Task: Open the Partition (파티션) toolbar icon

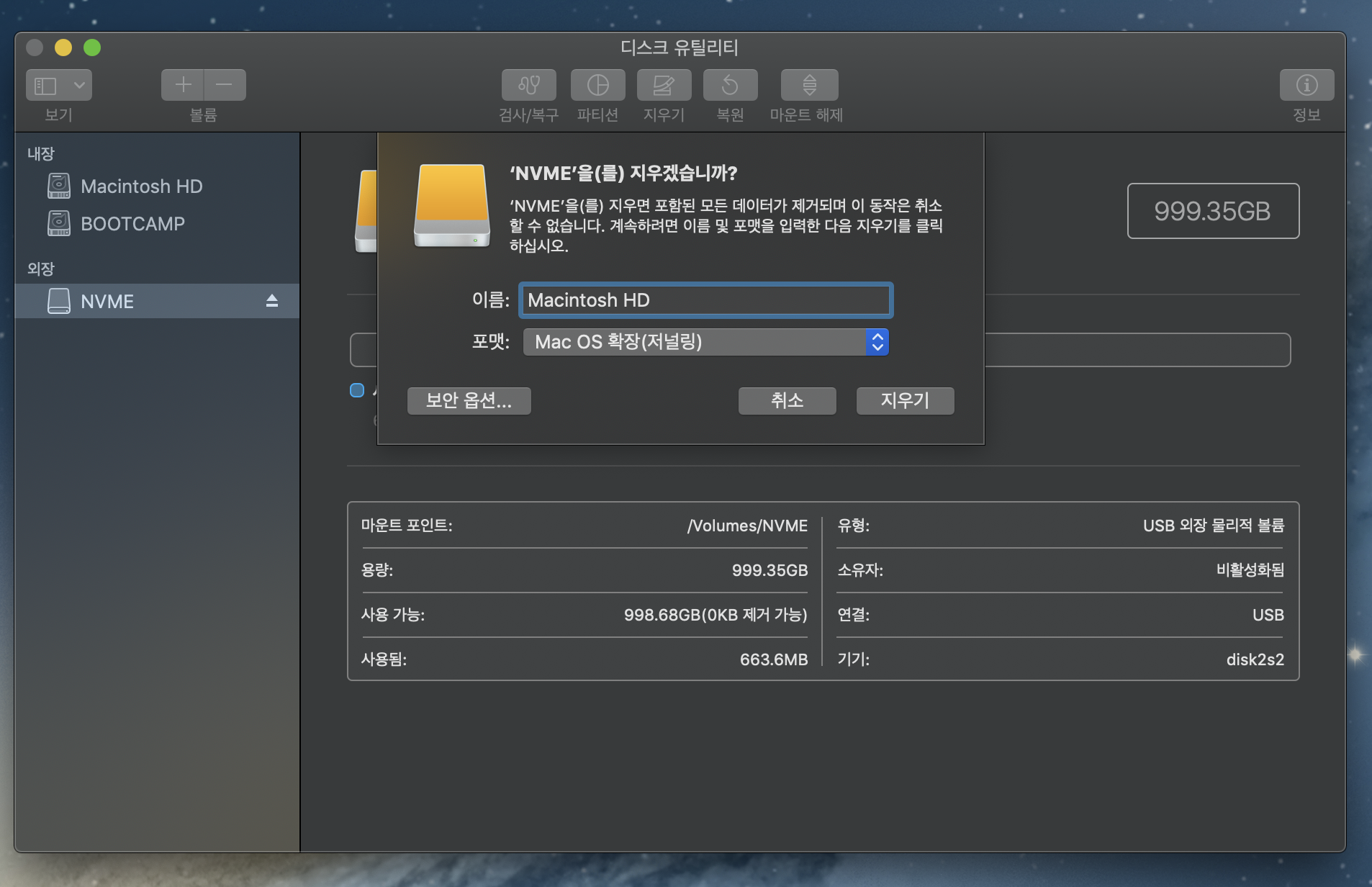Action: pyautogui.click(x=597, y=85)
